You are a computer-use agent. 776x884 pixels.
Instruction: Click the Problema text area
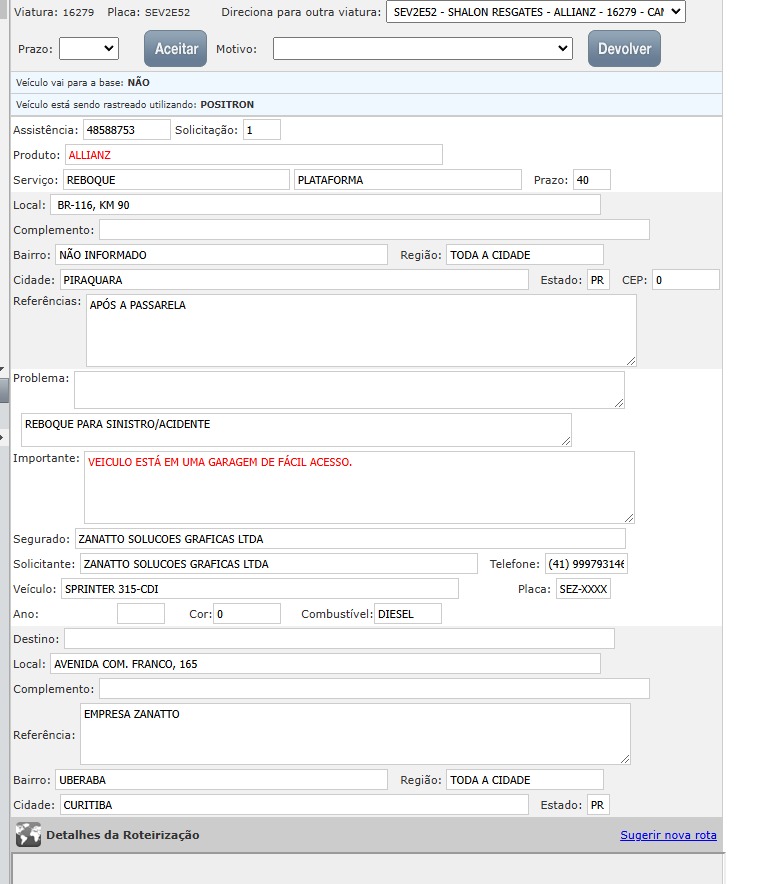click(348, 390)
